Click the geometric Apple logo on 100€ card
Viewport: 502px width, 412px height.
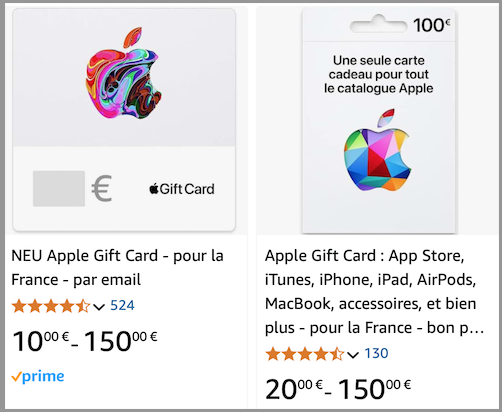pos(377,150)
